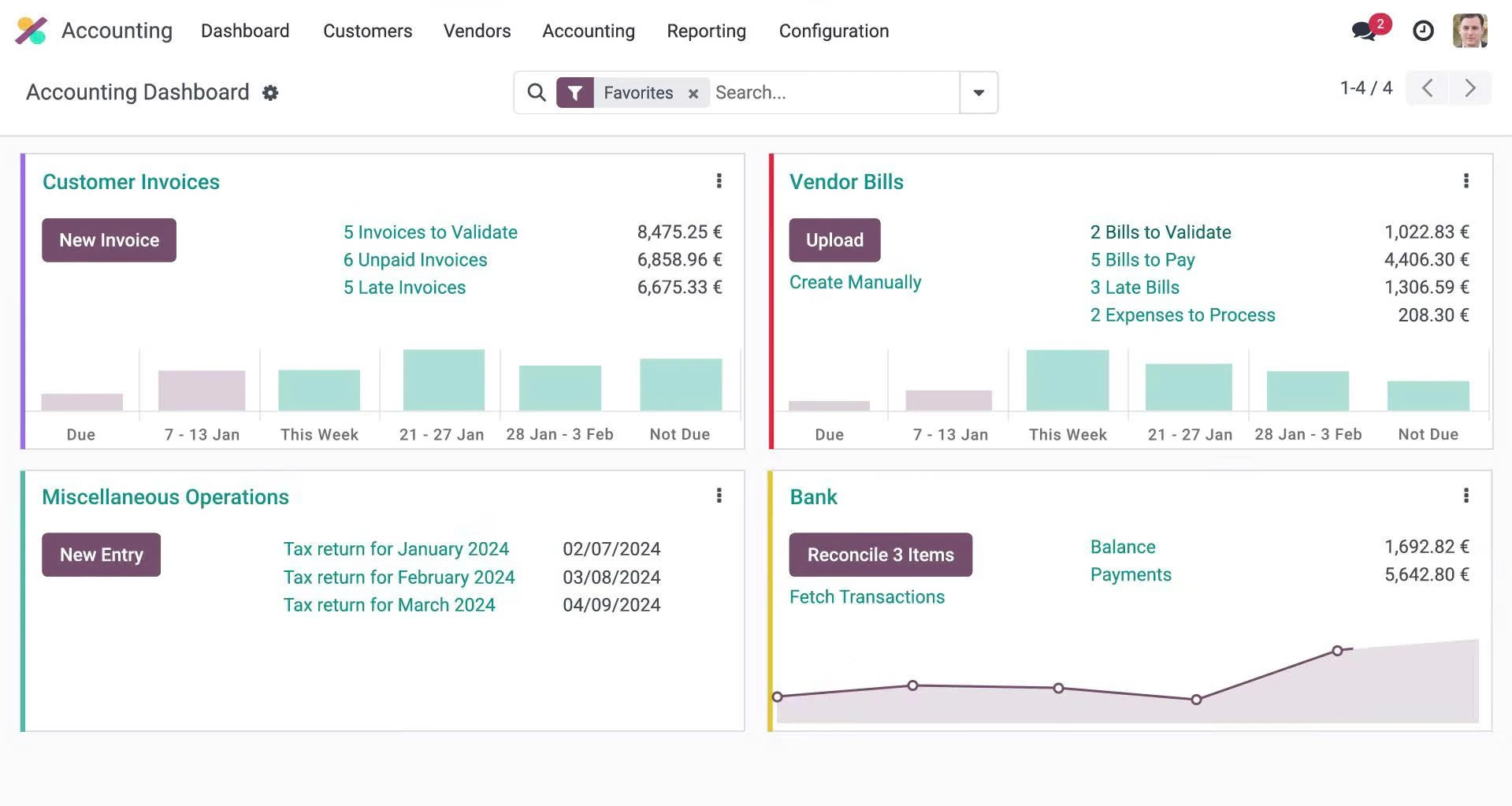
Task: Open the Miscellaneous Operations kebab menu
Action: click(719, 496)
